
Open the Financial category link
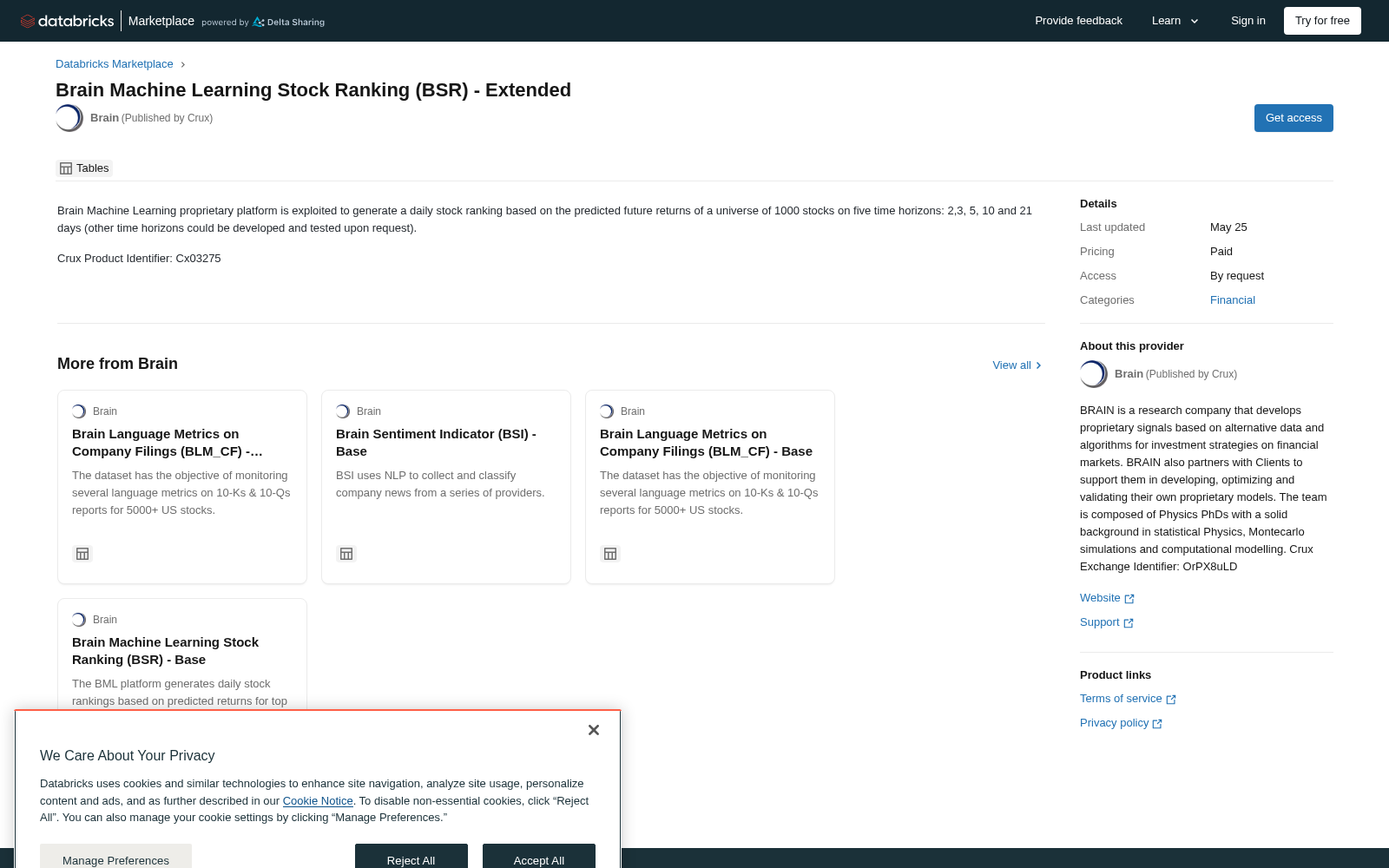[1233, 300]
